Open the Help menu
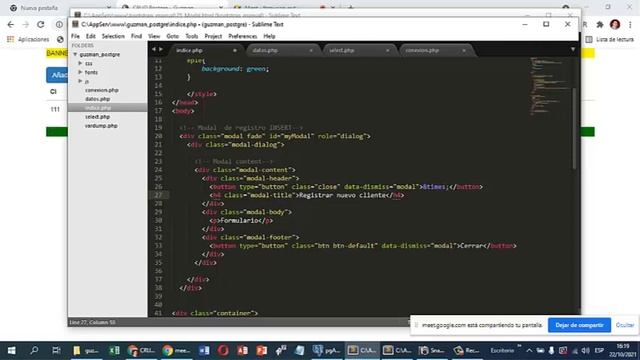The width and height of the screenshot is (640, 360). (x=269, y=36)
